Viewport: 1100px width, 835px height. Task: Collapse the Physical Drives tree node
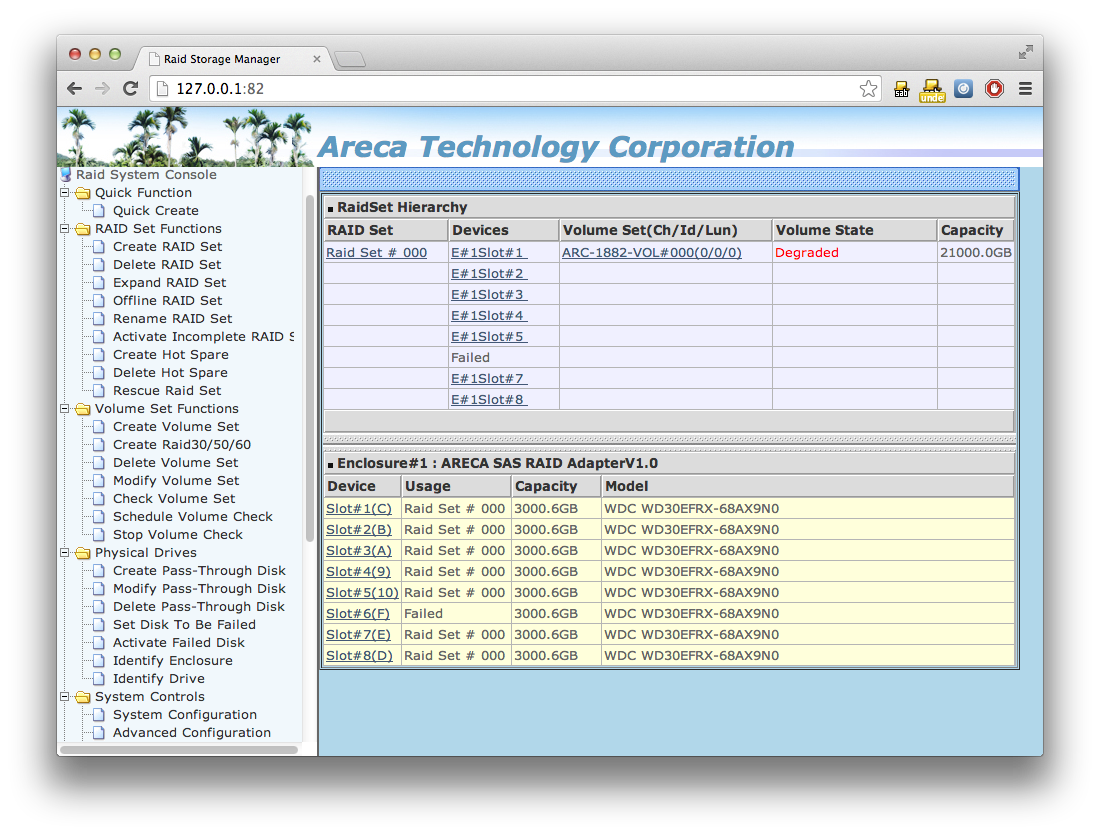tap(65, 552)
